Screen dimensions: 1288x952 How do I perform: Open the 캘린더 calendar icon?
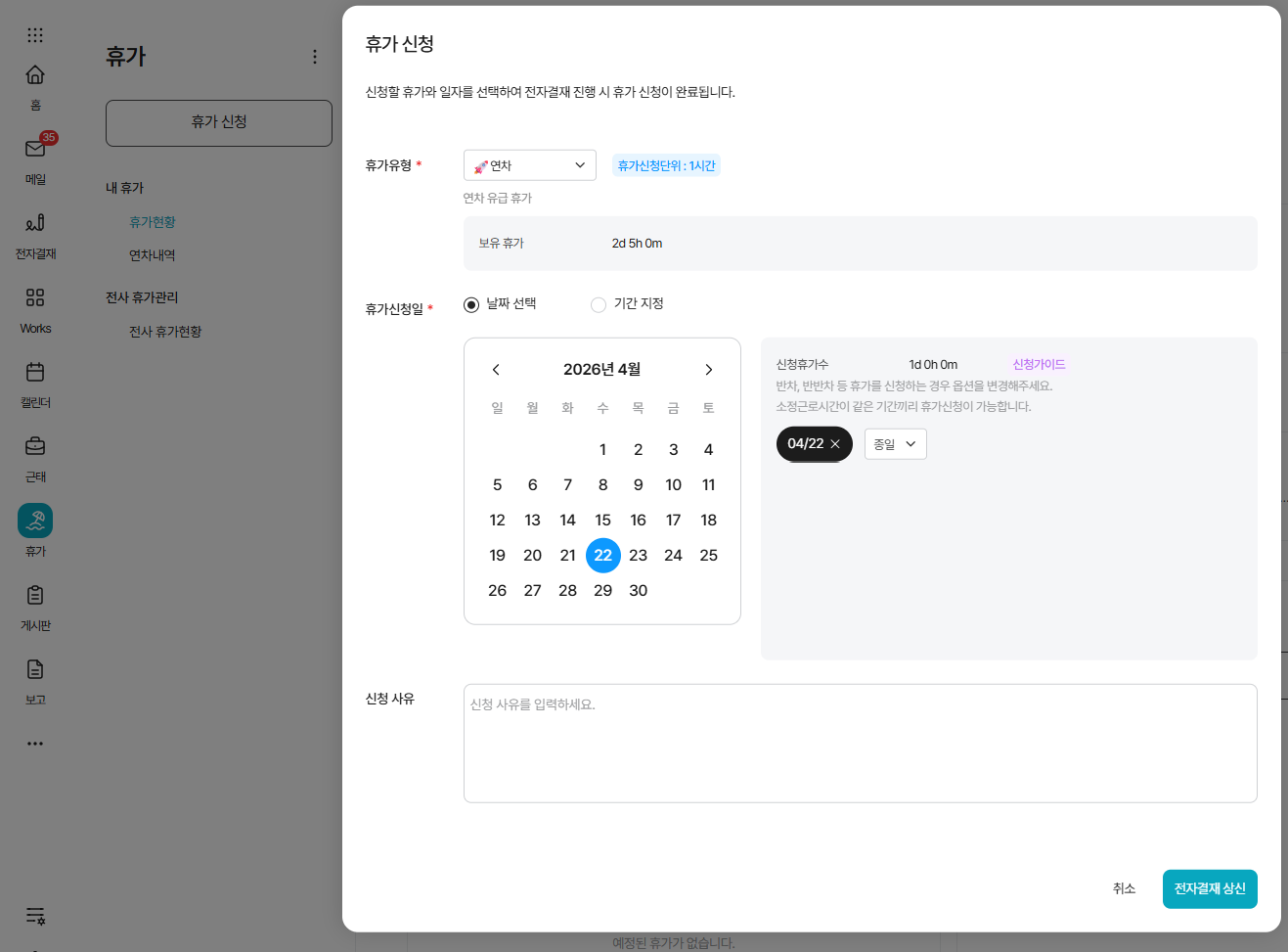coord(35,372)
